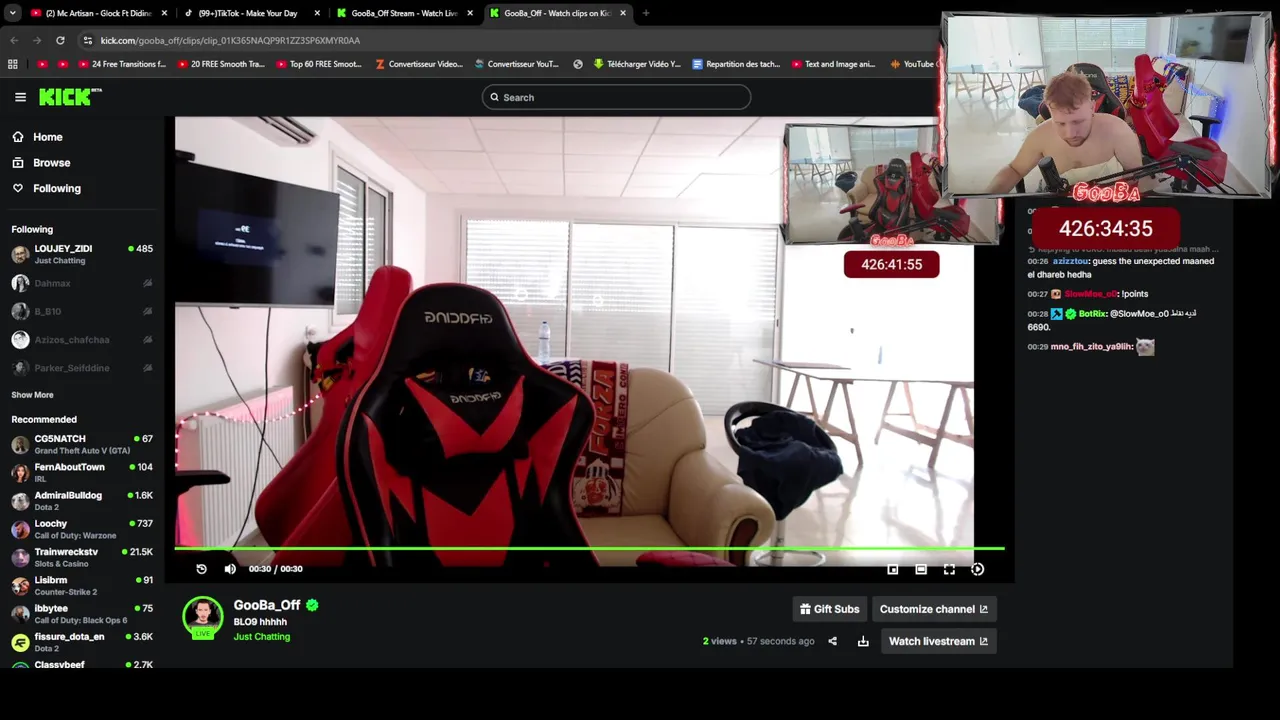Open a new browser tab
This screenshot has width=1280, height=720.
pos(646,13)
